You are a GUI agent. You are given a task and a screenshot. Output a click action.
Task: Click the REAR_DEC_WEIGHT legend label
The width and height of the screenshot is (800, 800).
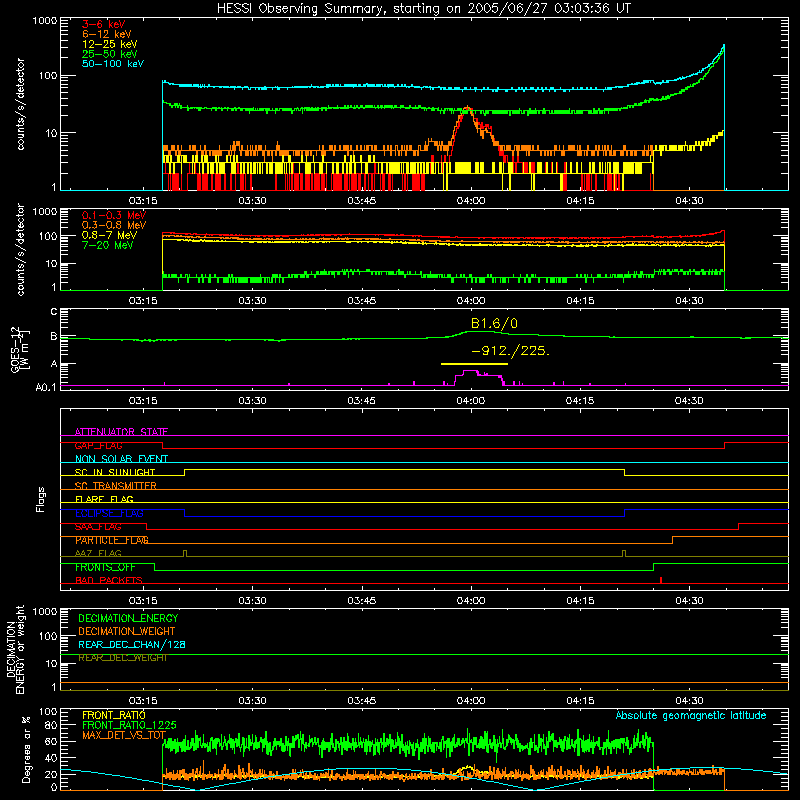click(x=123, y=658)
